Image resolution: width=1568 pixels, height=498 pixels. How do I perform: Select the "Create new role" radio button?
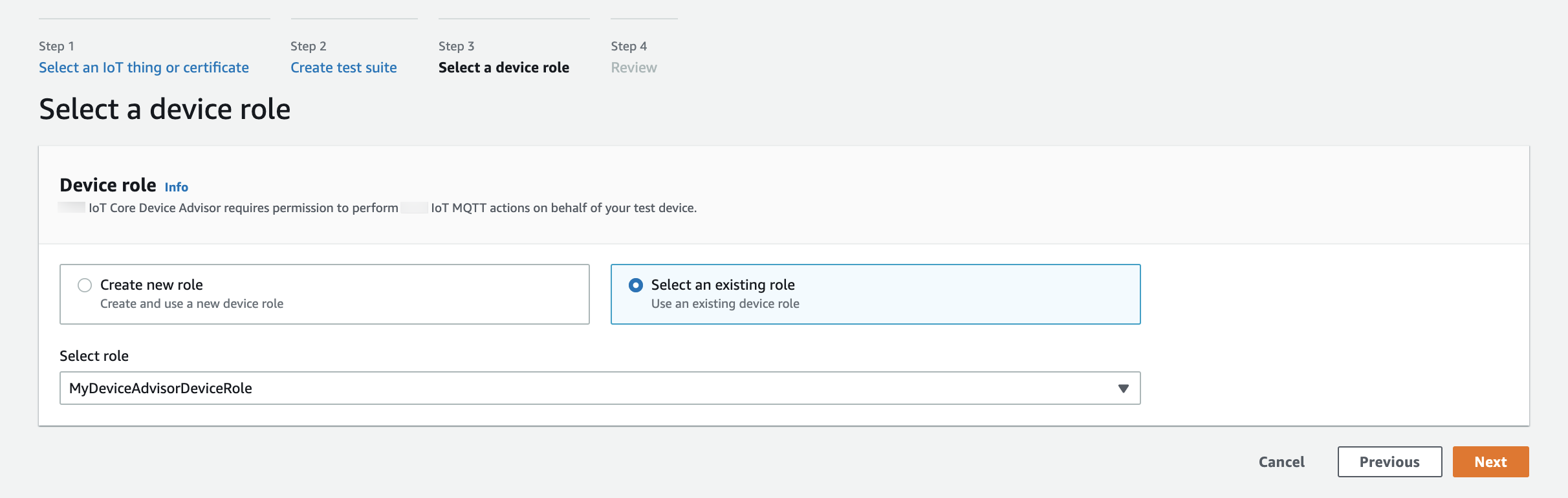[x=85, y=285]
